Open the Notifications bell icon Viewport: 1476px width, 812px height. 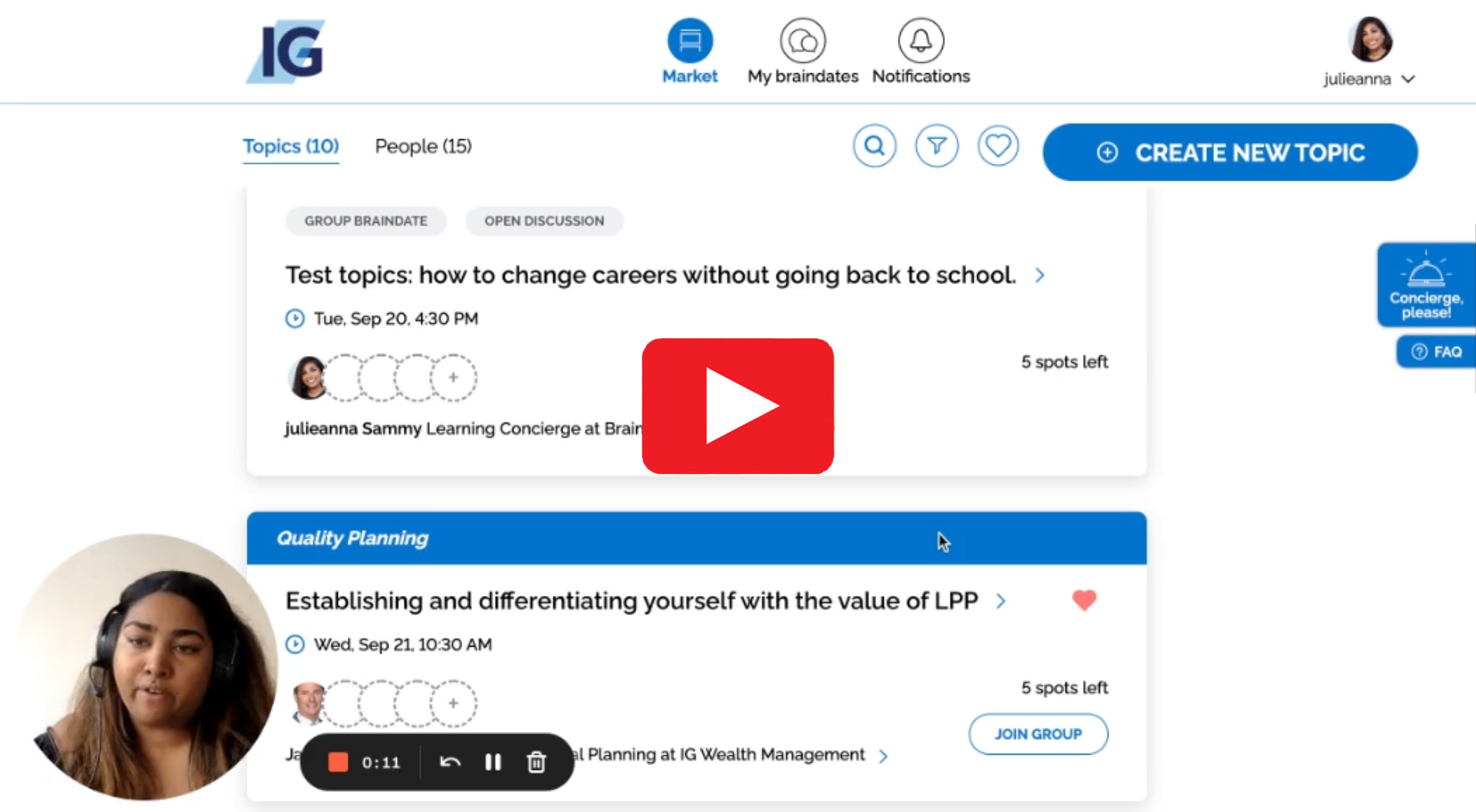[920, 41]
